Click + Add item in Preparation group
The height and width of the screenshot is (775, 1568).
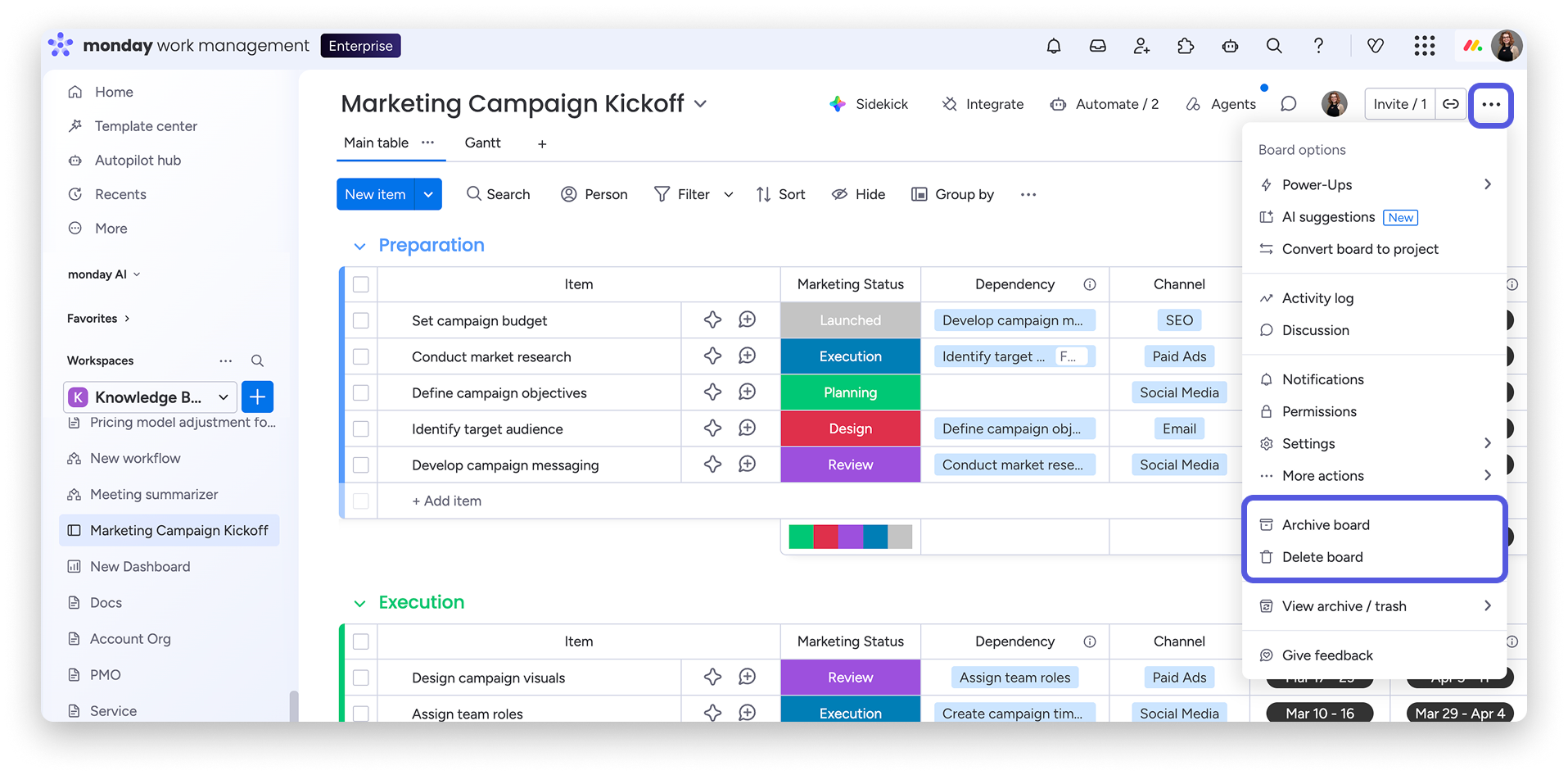coord(447,501)
